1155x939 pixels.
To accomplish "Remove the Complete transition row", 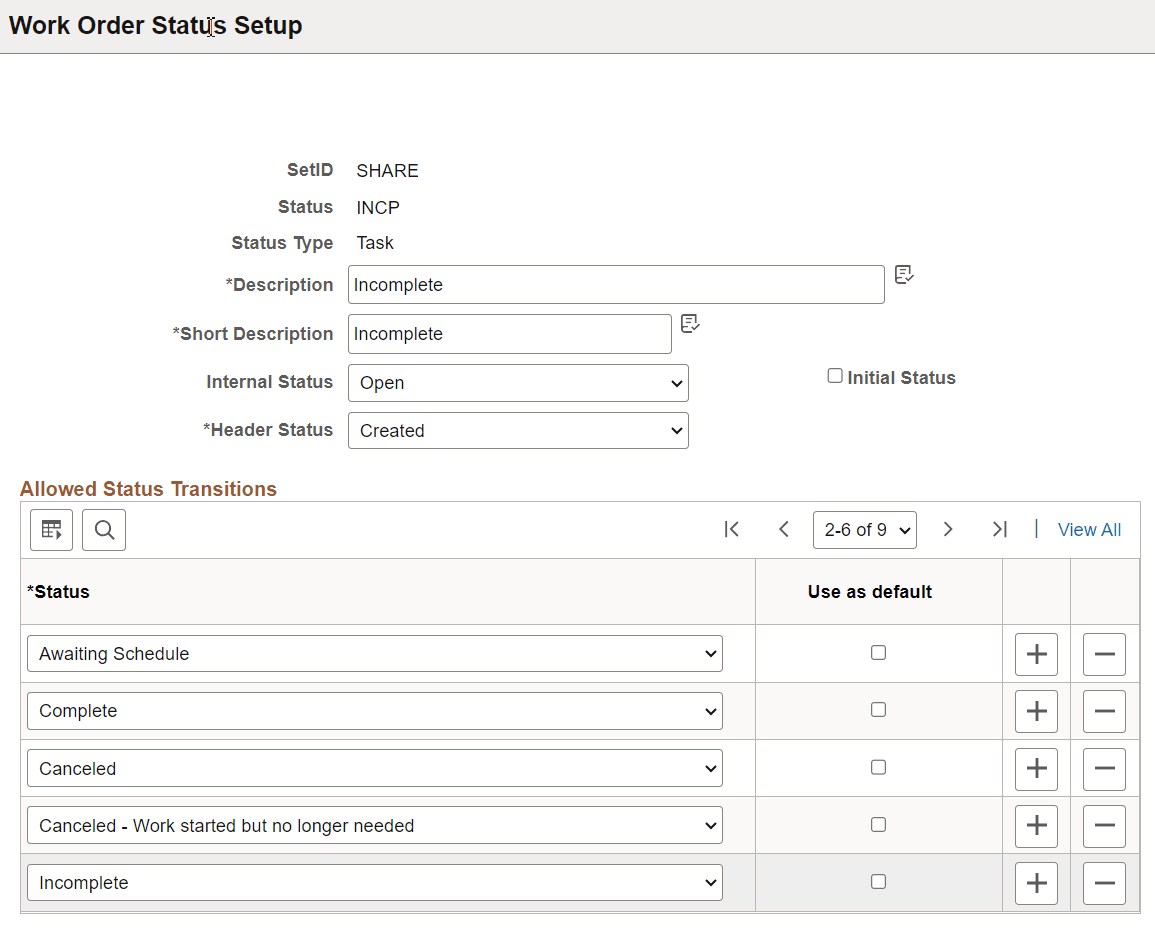I will pyautogui.click(x=1104, y=711).
